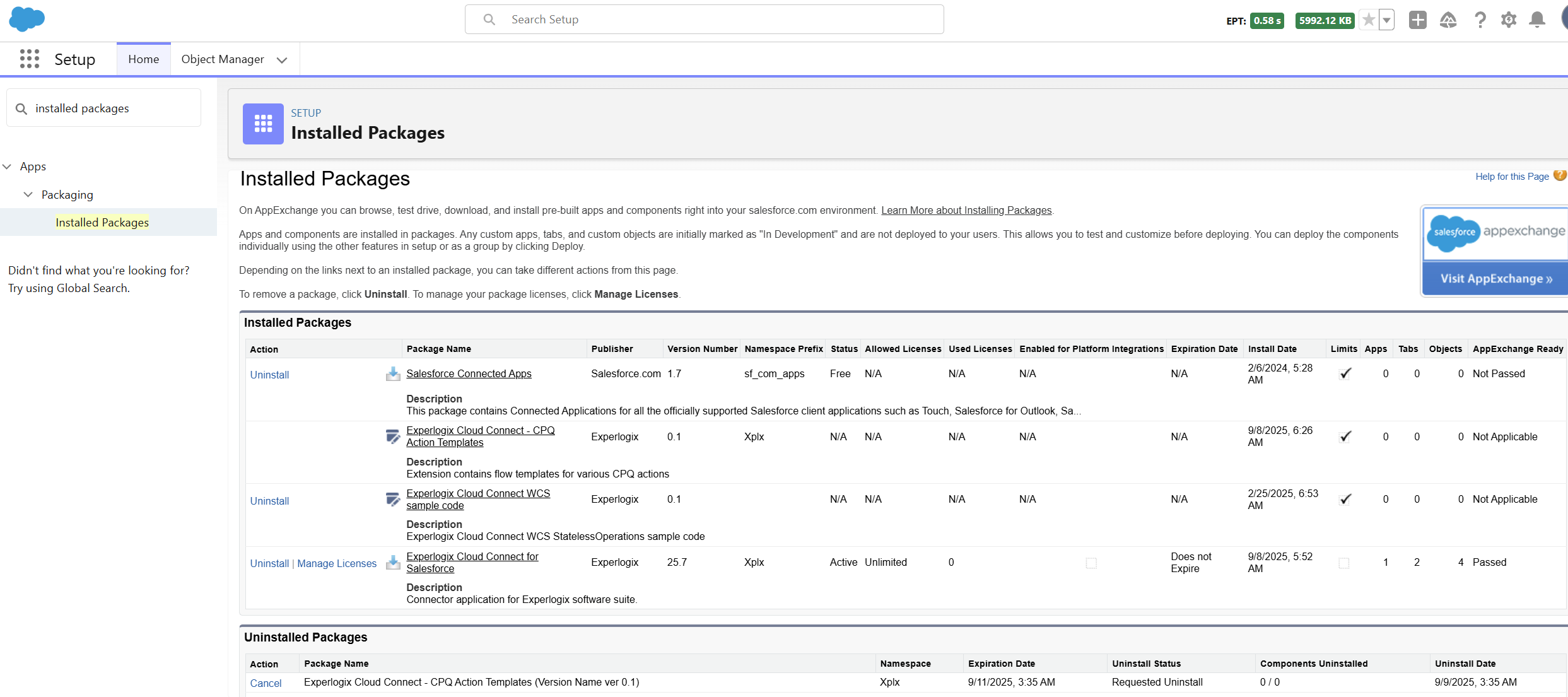Viewport: 1568px width, 697px height.
Task: Click the Installed Packages setup header icon
Action: (x=263, y=124)
